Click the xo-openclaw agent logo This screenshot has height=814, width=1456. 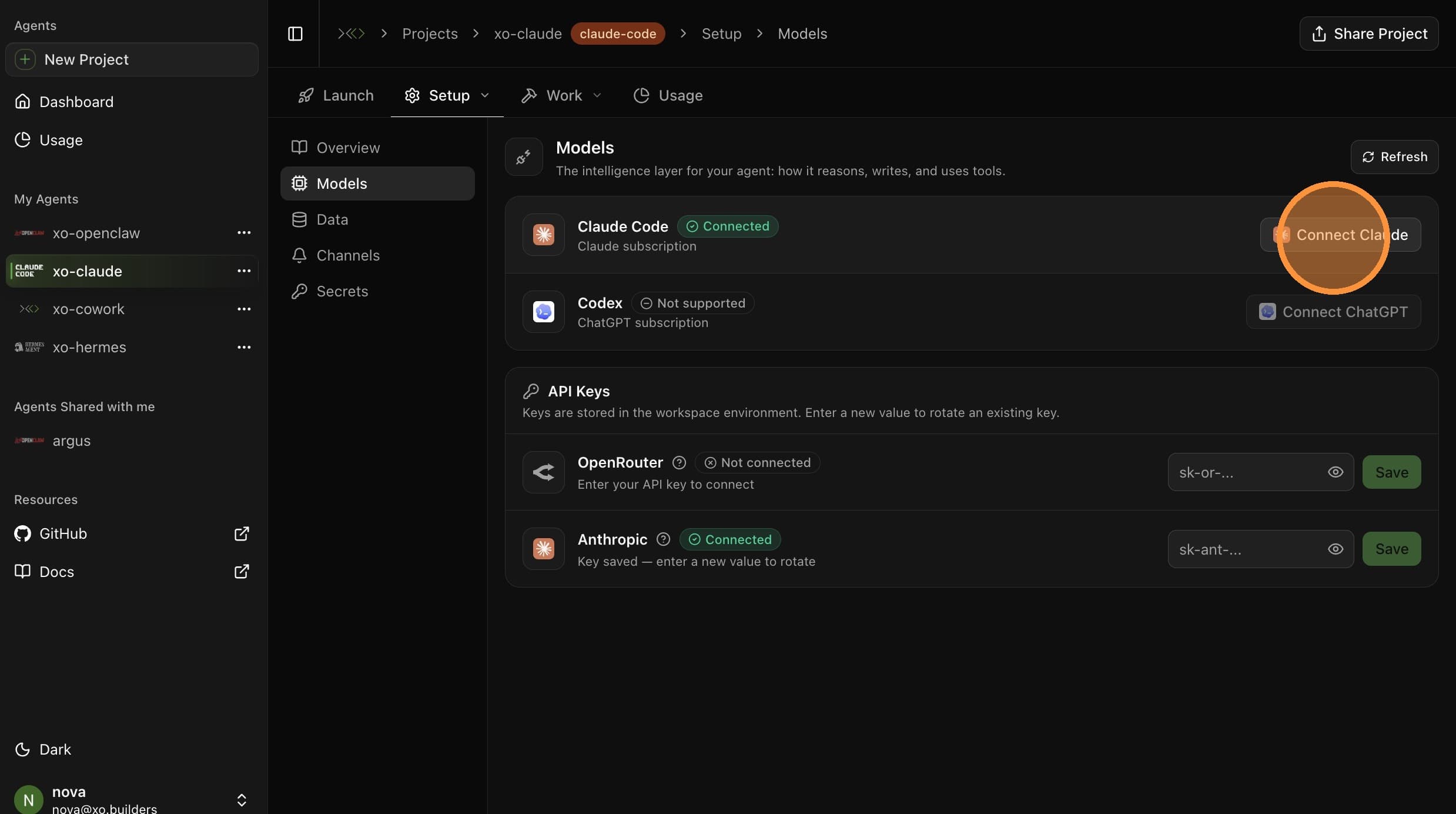pos(29,233)
